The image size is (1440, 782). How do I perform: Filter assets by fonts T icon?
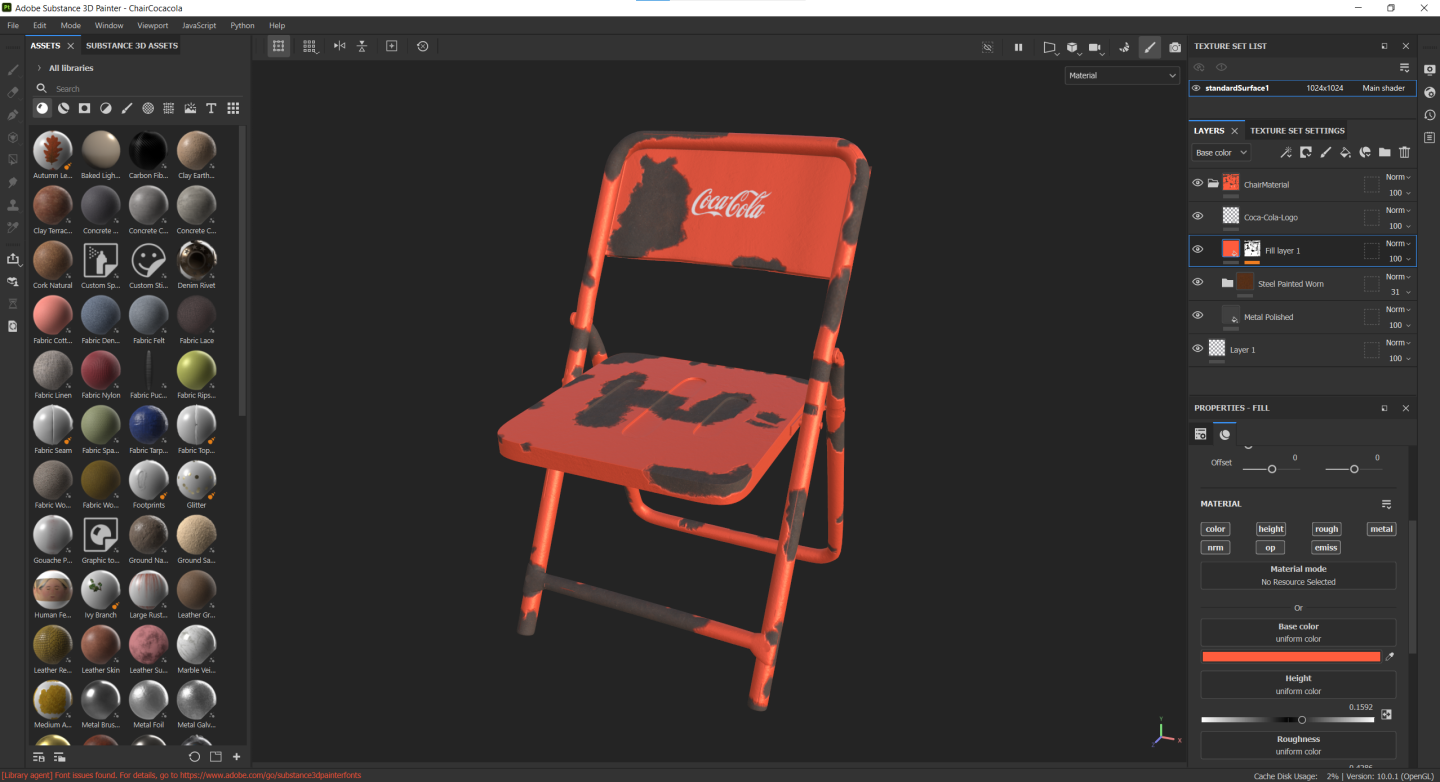[211, 108]
